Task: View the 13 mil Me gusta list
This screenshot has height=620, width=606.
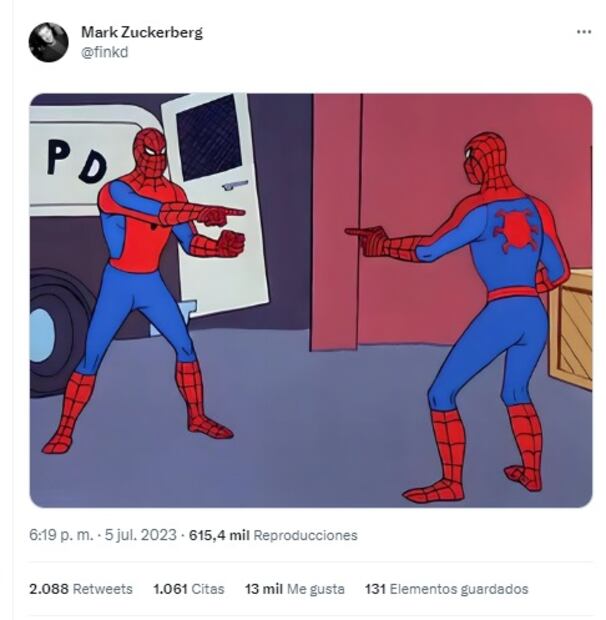Action: point(295,589)
